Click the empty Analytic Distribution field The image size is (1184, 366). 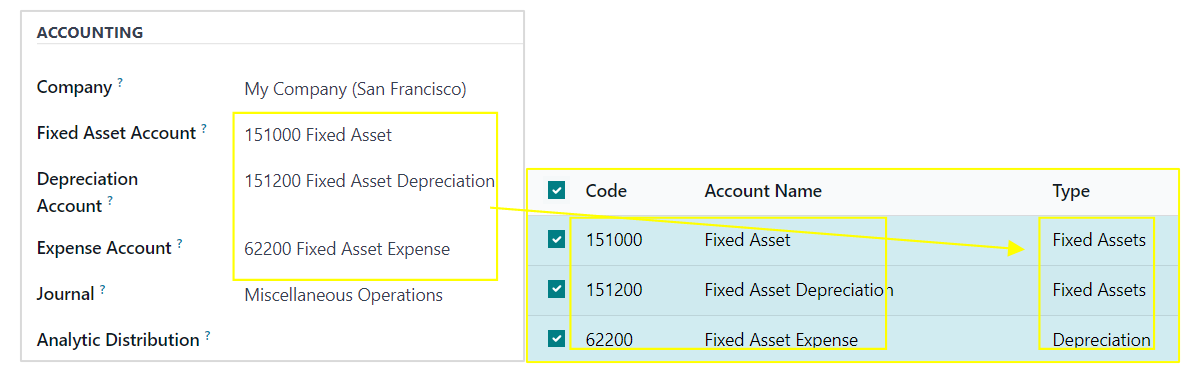378,340
